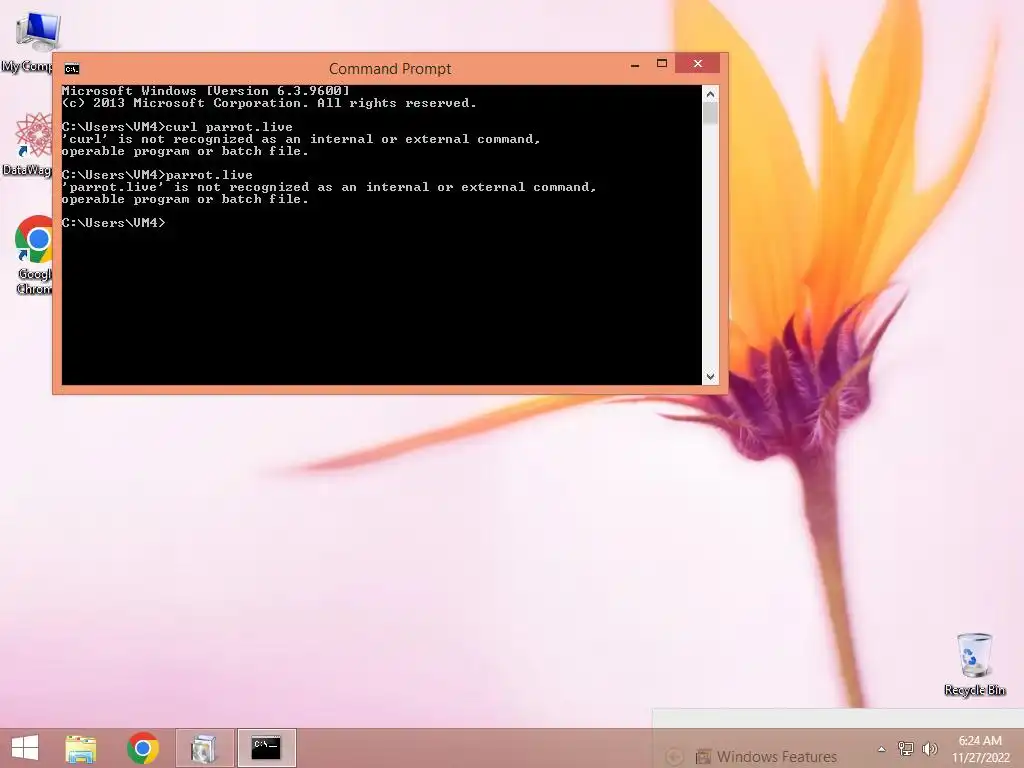Close the Command Prompt window
The width and height of the screenshot is (1024, 768).
coord(697,63)
